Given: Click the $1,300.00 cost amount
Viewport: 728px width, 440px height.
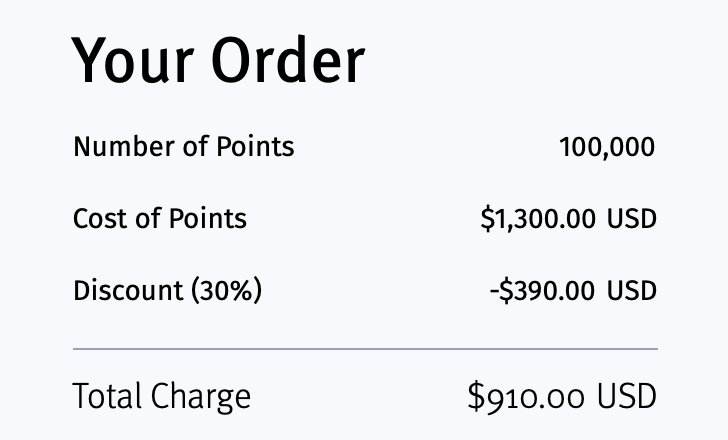Looking at the screenshot, I should pos(538,219).
